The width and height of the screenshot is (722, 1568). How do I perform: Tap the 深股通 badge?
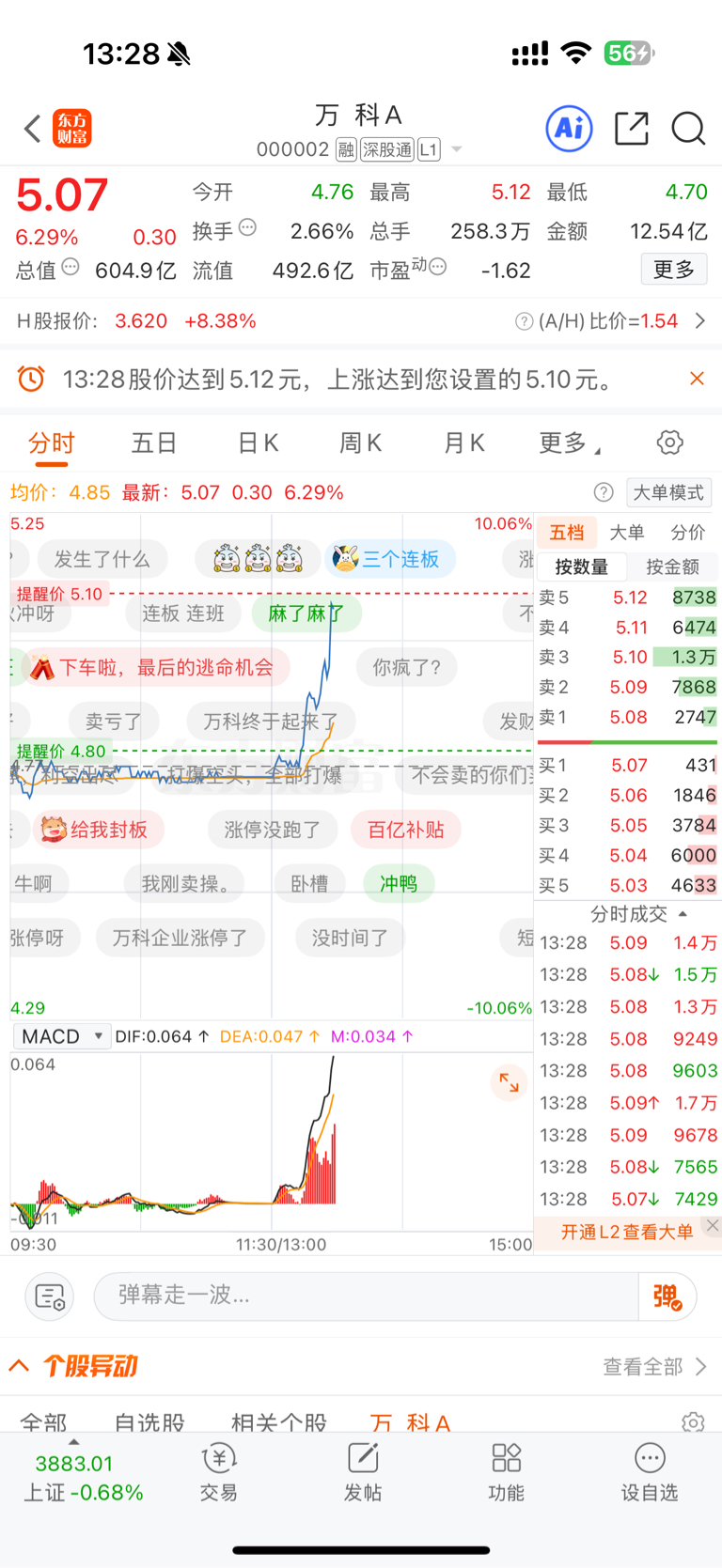(x=387, y=150)
